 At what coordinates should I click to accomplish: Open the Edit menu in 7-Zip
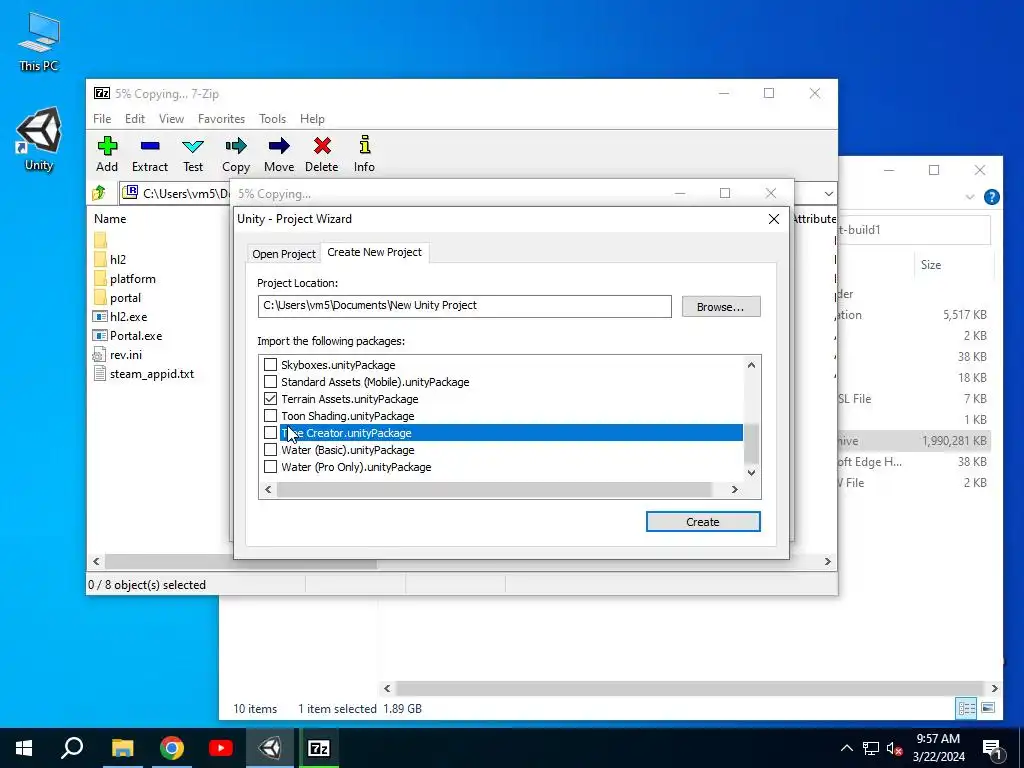click(135, 119)
